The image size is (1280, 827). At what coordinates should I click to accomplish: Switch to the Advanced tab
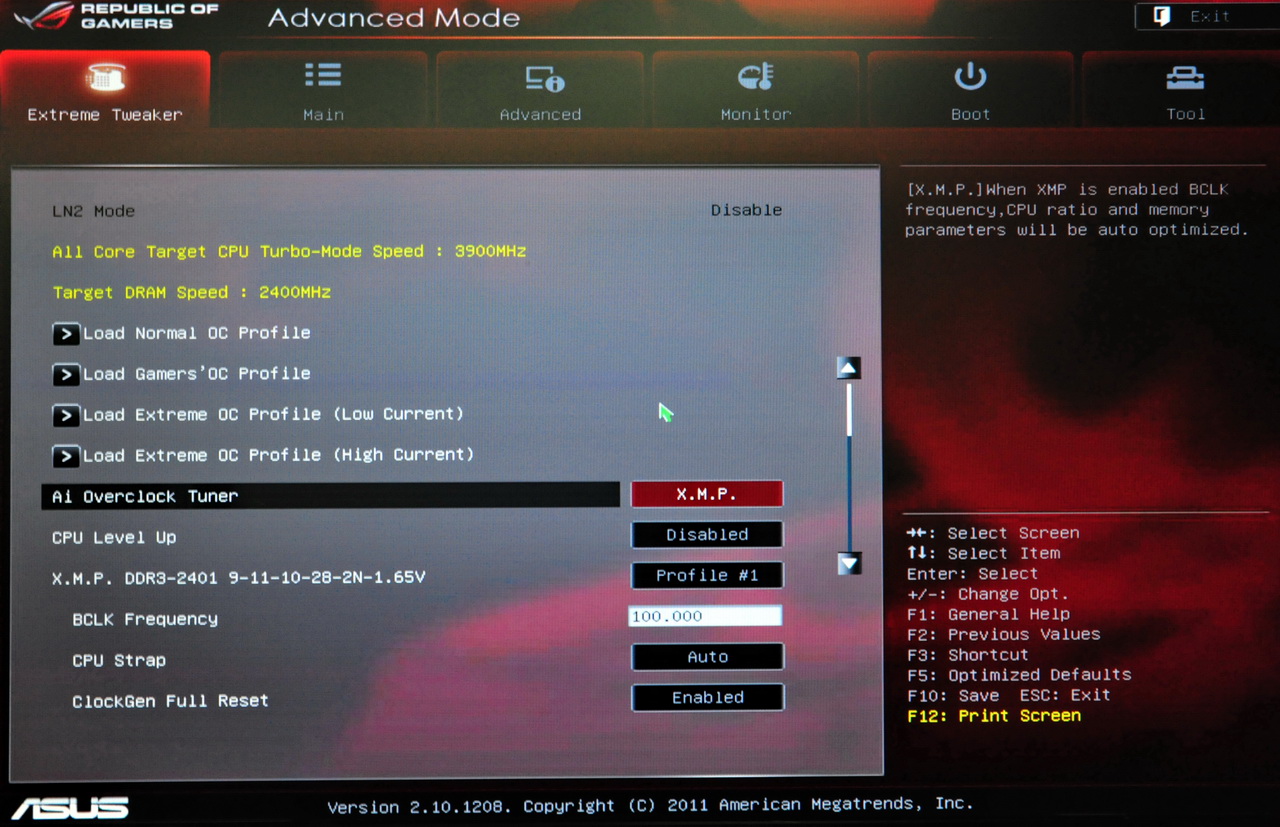(540, 90)
